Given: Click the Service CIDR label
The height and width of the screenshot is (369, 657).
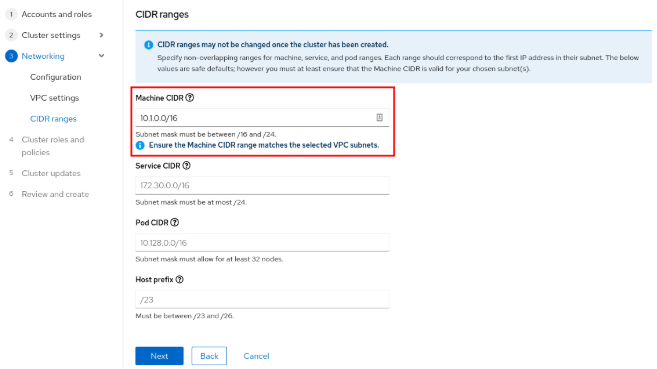Looking at the screenshot, I should 158,166.
